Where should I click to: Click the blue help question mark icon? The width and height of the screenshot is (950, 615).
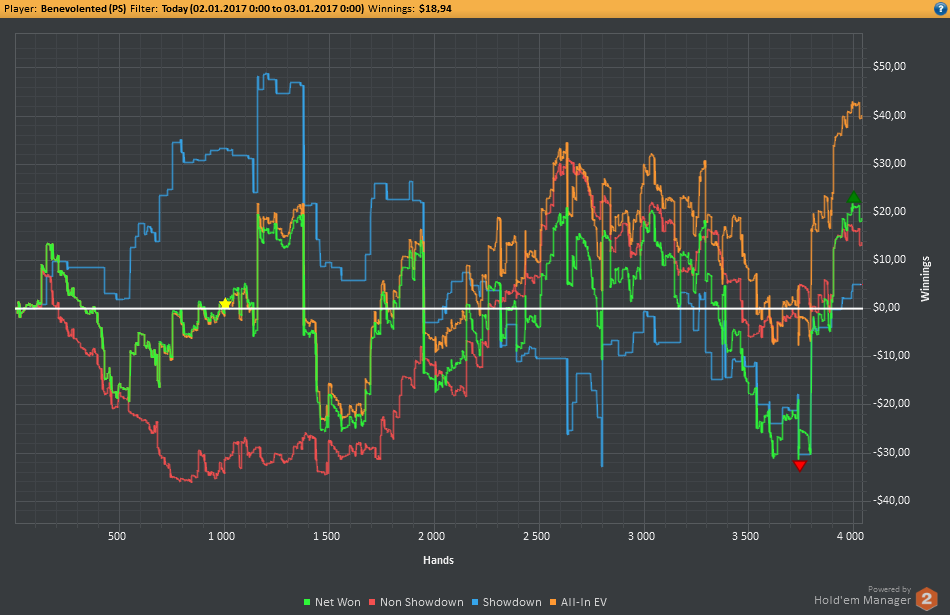(938, 8)
